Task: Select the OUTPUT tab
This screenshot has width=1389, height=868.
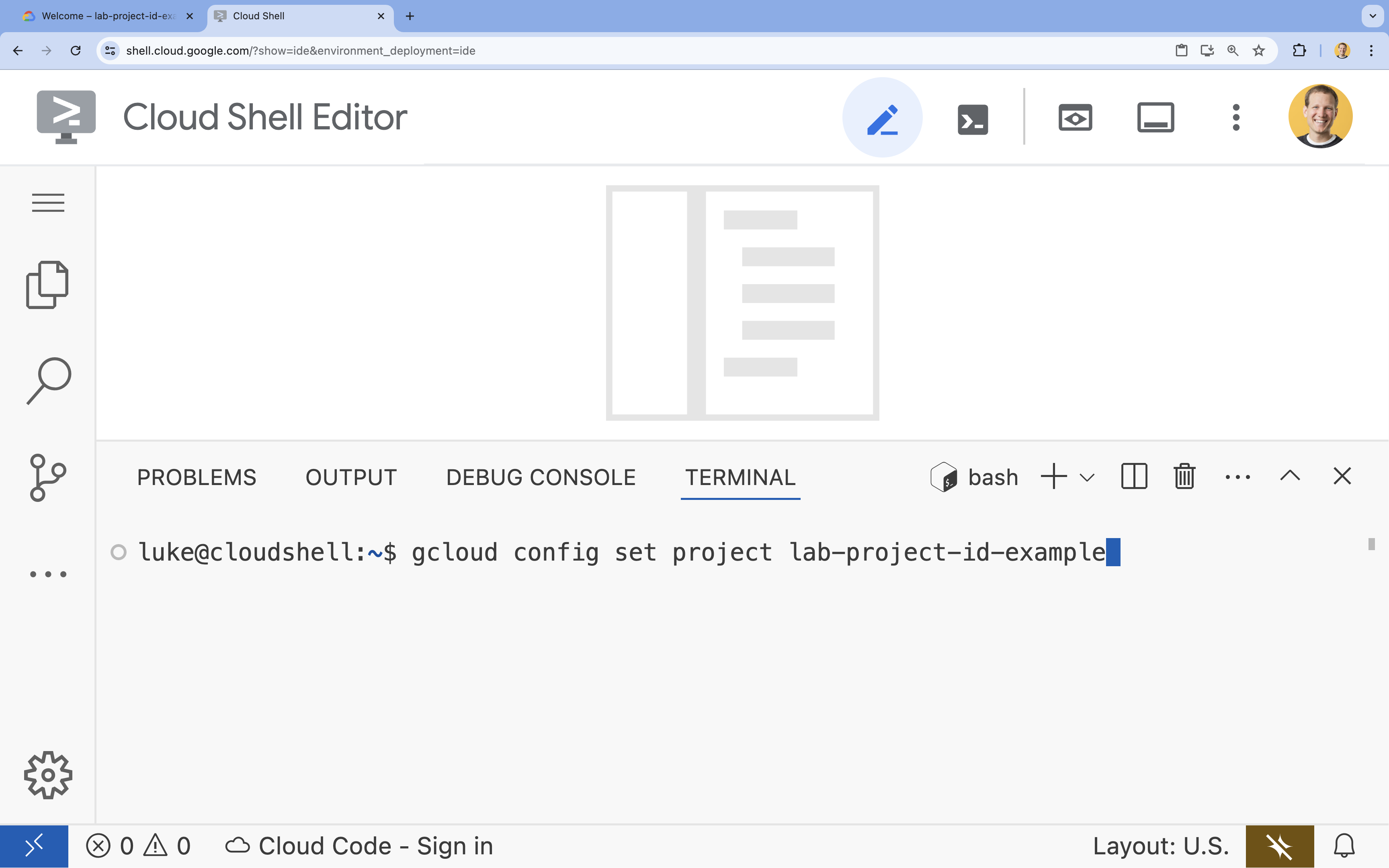Action: pyautogui.click(x=351, y=477)
